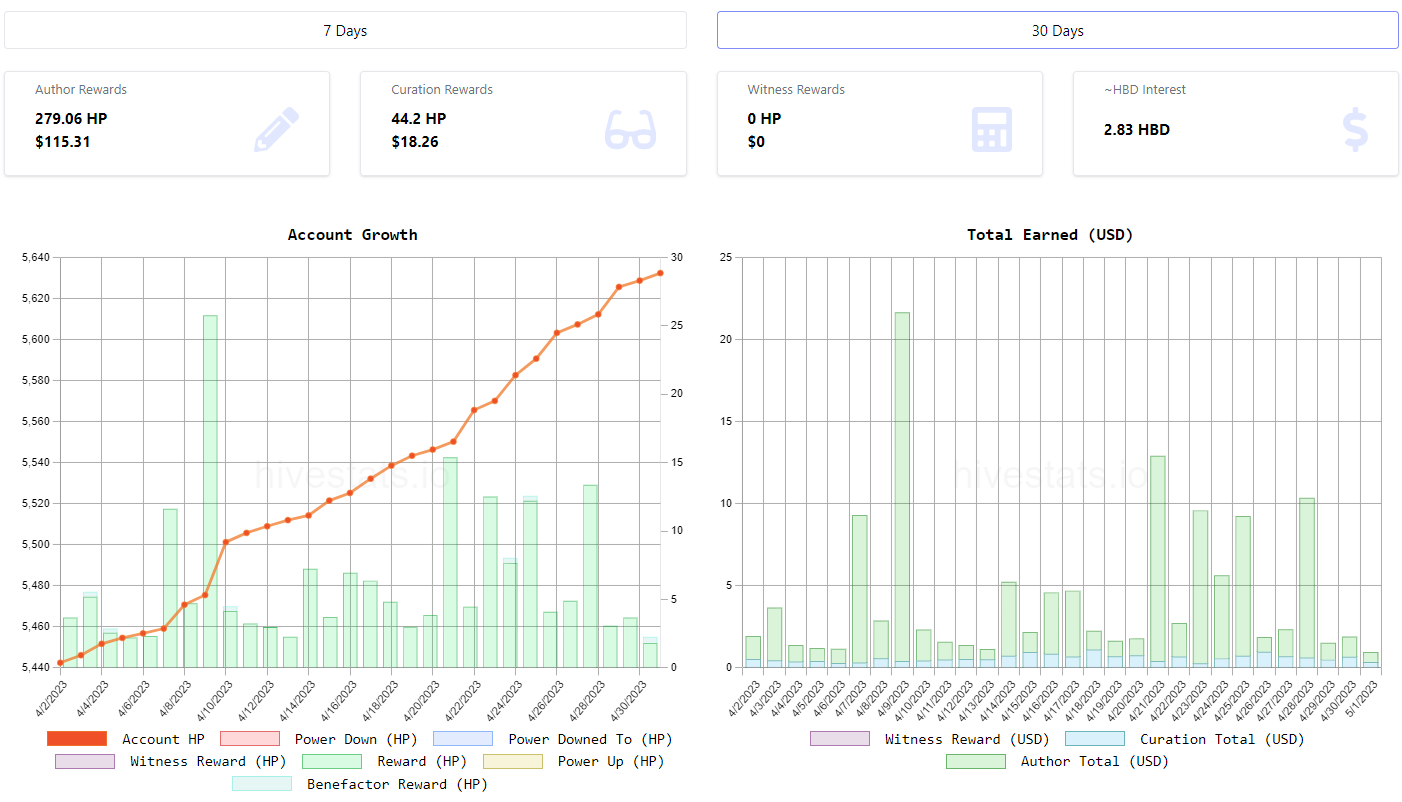Click the Curation Total (USD) legend label
This screenshot has height=802, width=1402.
point(1222,739)
